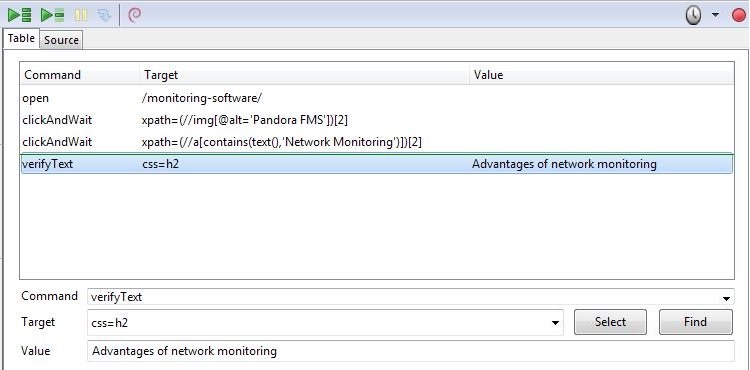Viewport: 750px width, 370px height.
Task: Open the arrow next to the clock icon
Action: pyautogui.click(x=715, y=15)
